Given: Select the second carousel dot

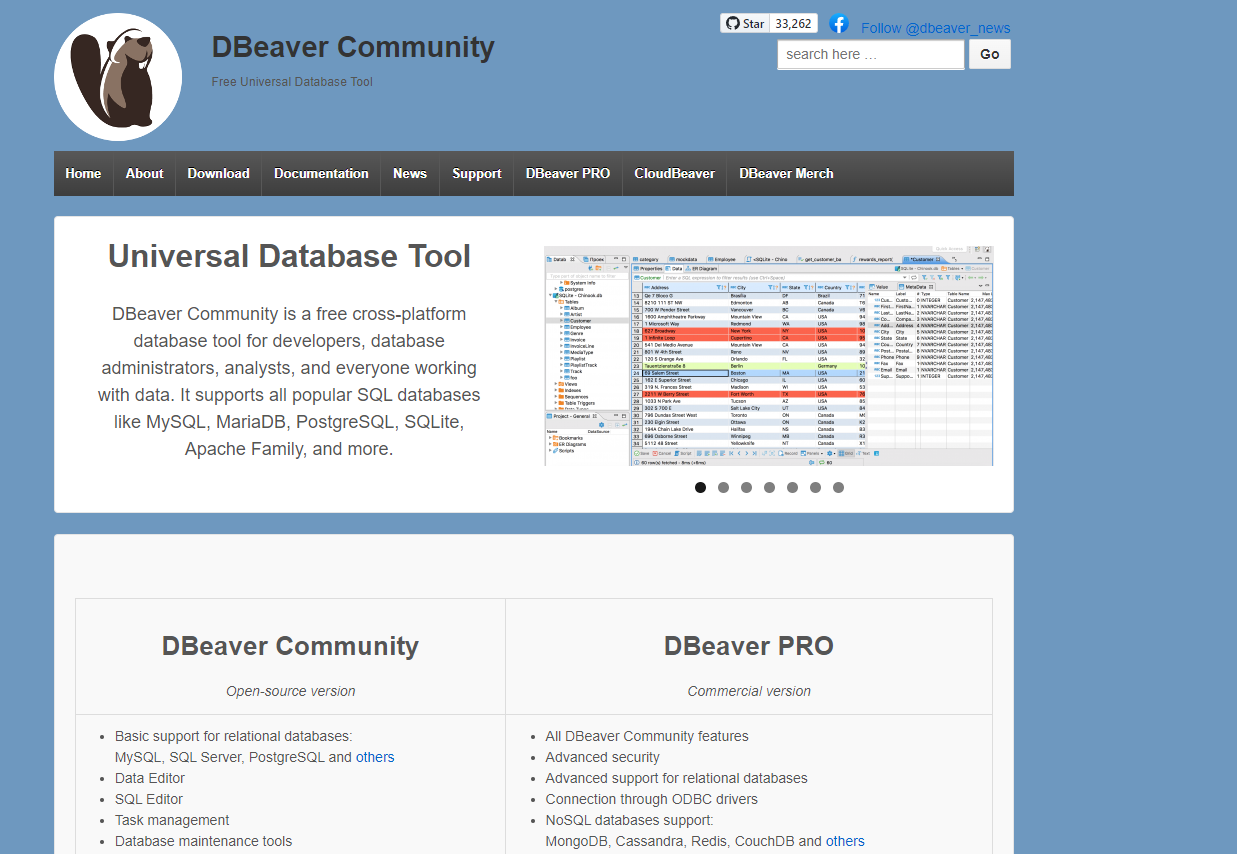Looking at the screenshot, I should [x=723, y=488].
